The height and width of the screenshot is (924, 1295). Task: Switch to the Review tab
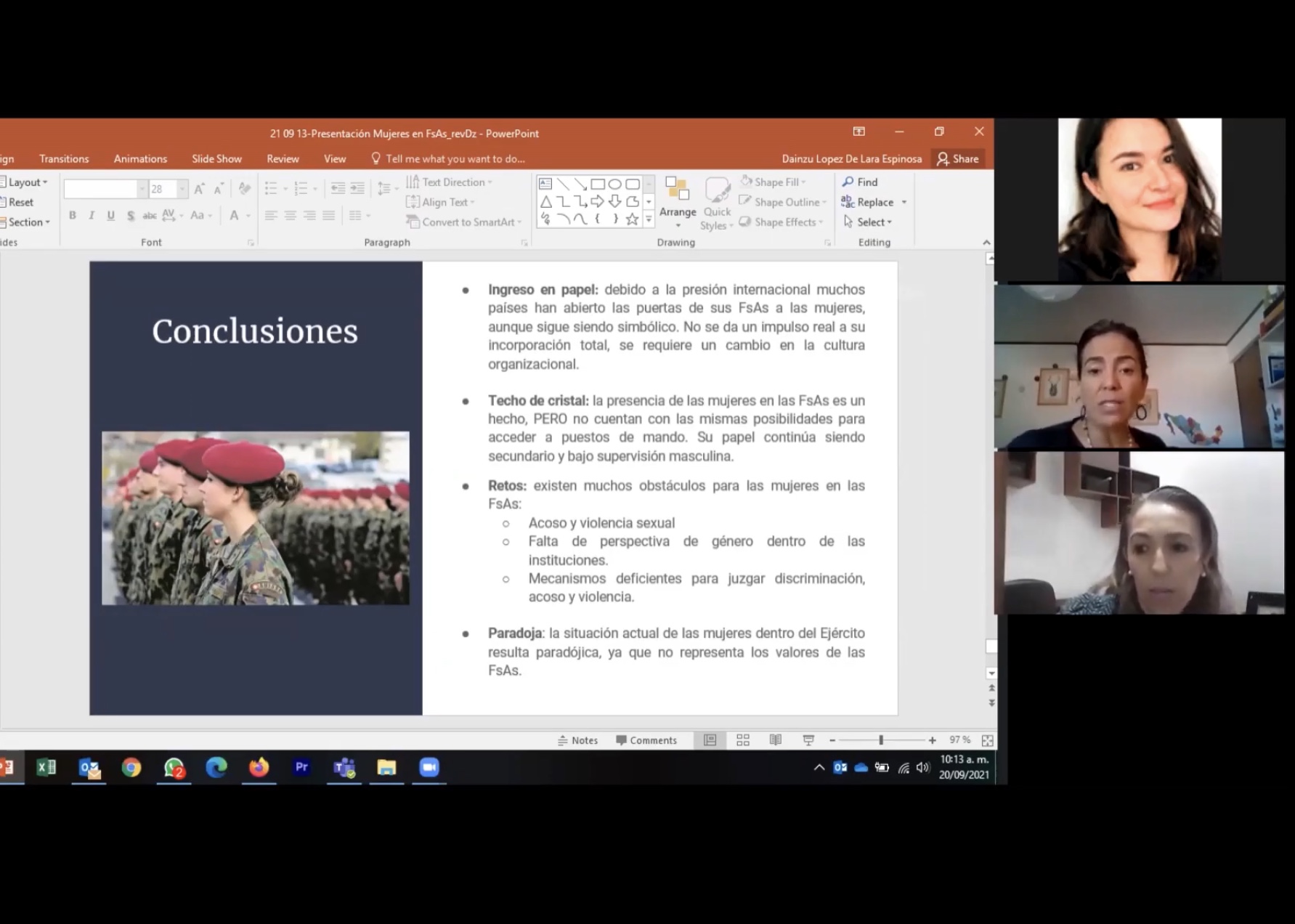[x=283, y=158]
